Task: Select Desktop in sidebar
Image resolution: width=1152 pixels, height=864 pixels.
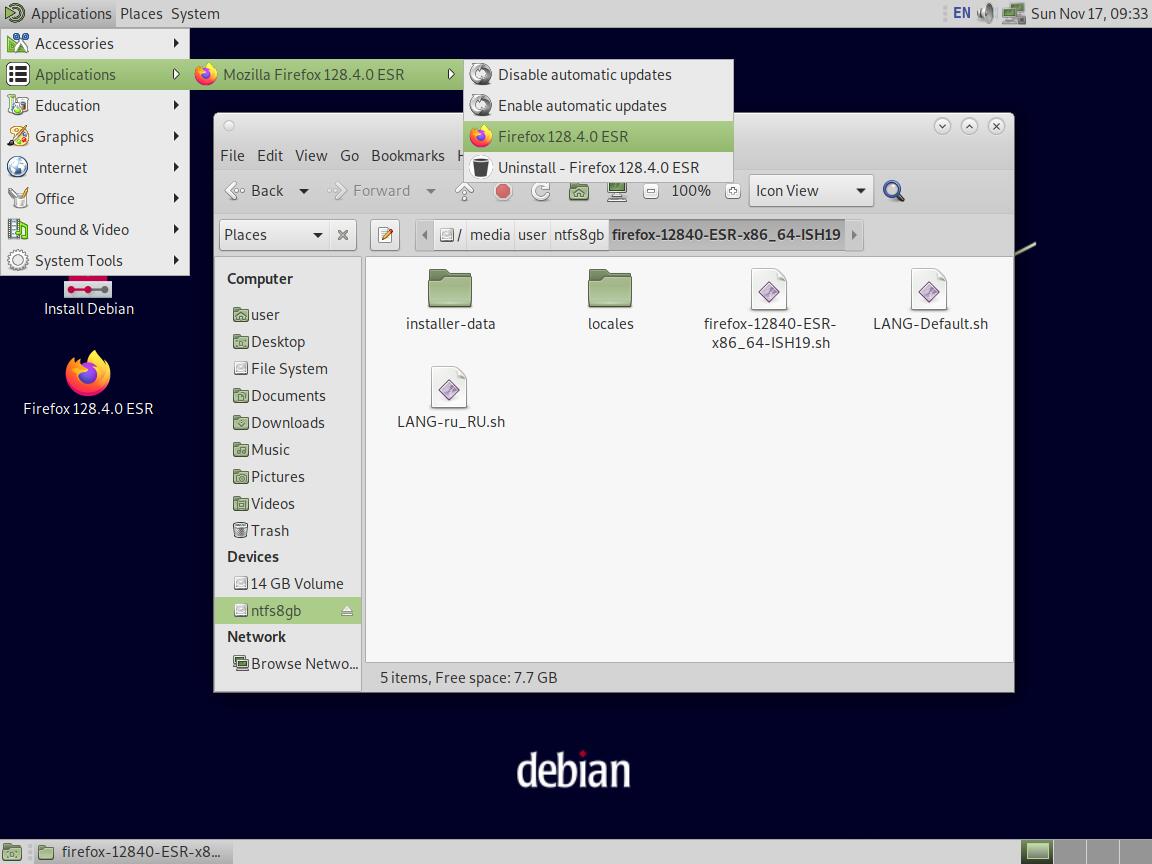Action: (x=287, y=342)
